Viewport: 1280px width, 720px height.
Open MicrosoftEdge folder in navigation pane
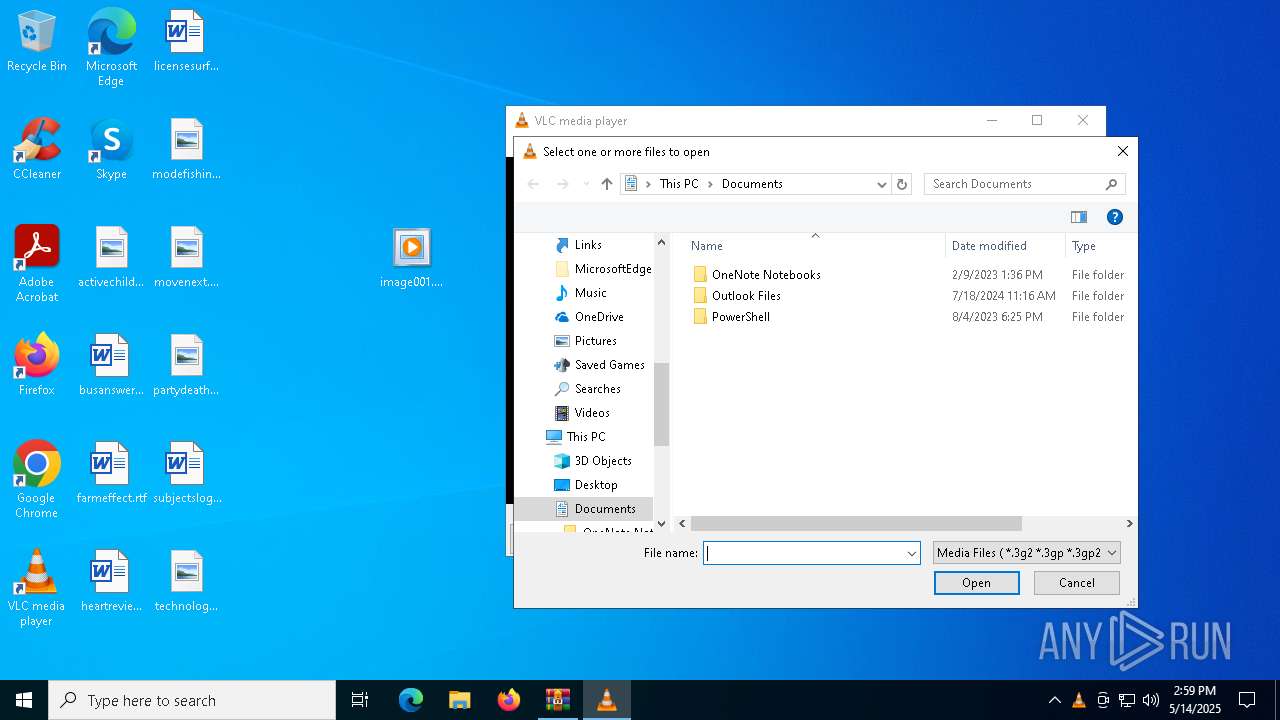pos(603,269)
